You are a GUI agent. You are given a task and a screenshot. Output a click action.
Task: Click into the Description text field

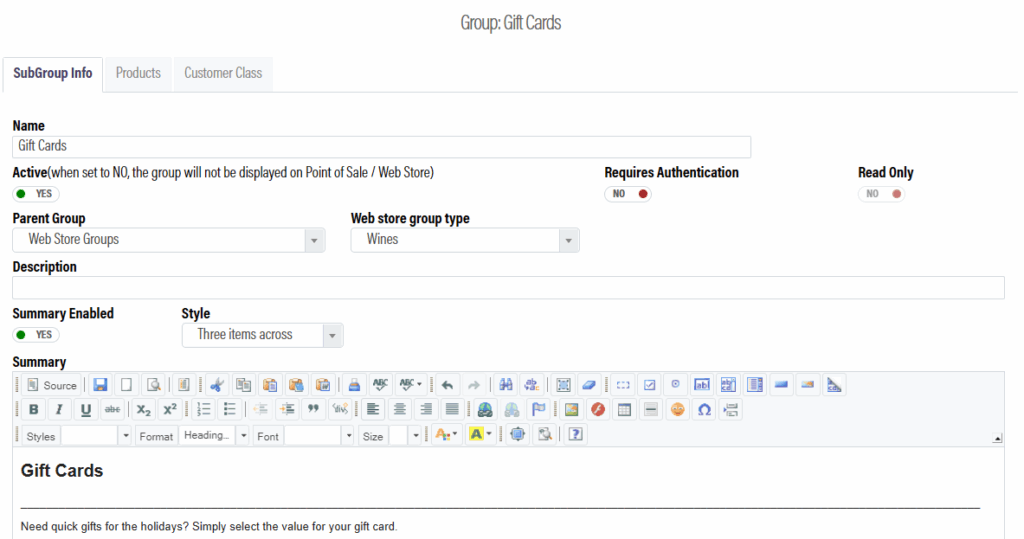pyautogui.click(x=508, y=288)
